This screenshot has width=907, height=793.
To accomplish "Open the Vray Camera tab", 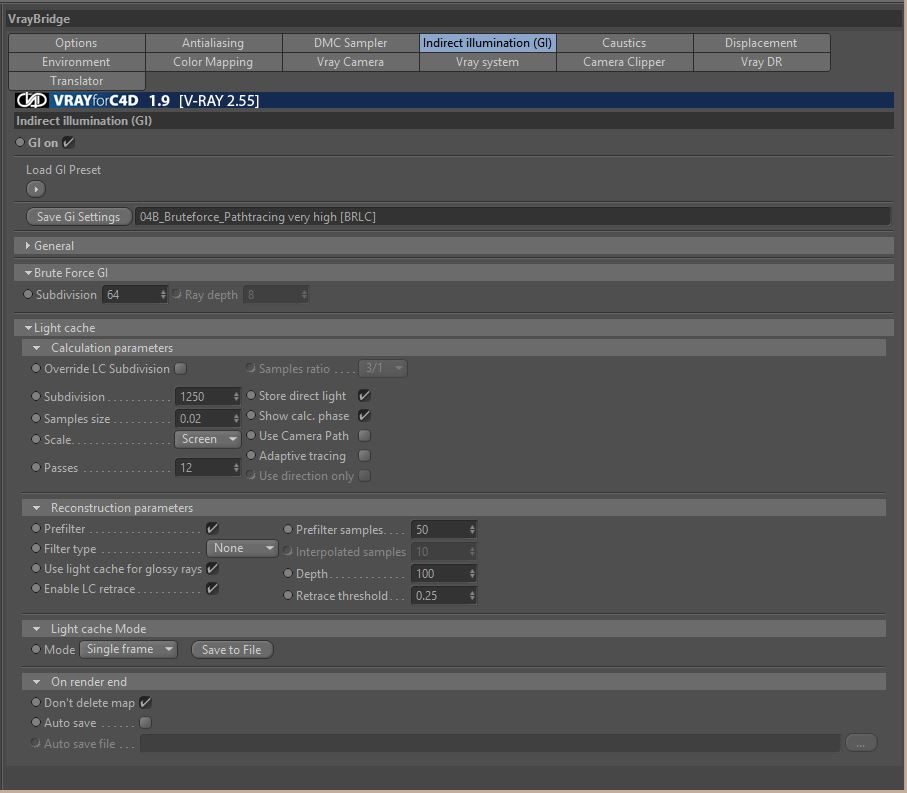I will click(351, 62).
